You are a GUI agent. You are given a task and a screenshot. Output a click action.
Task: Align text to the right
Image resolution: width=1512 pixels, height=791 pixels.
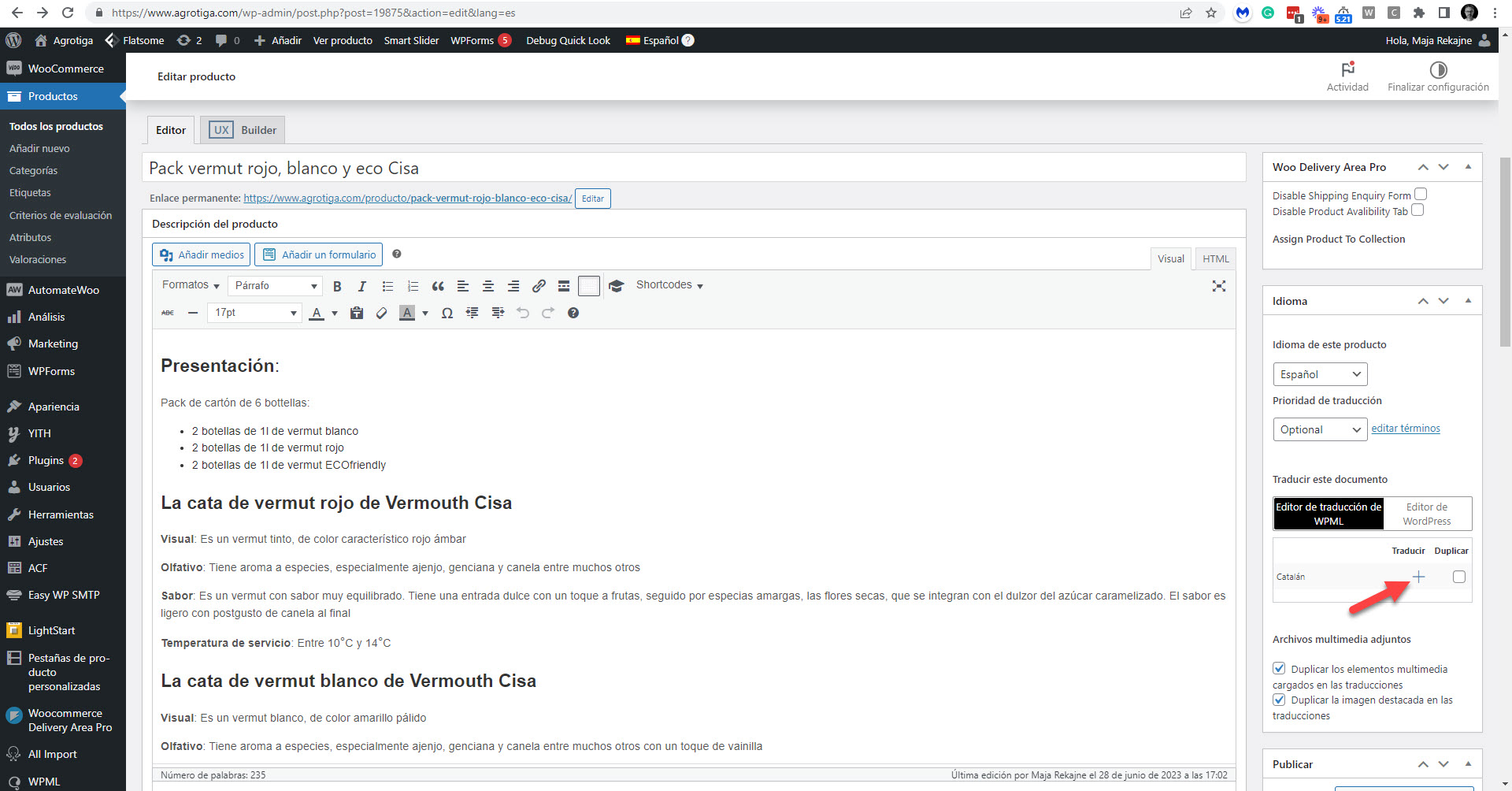(x=513, y=286)
